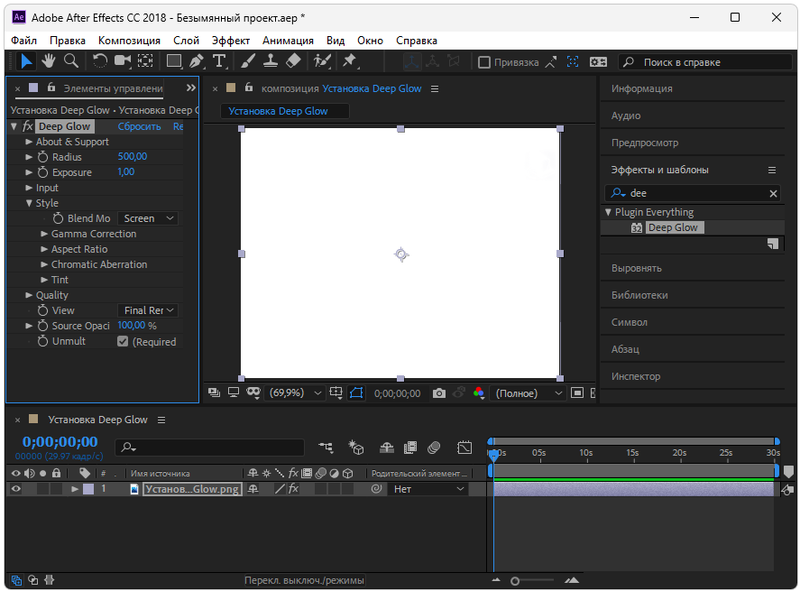
Task: Expand the Gamma Correction group
Action: [x=44, y=234]
